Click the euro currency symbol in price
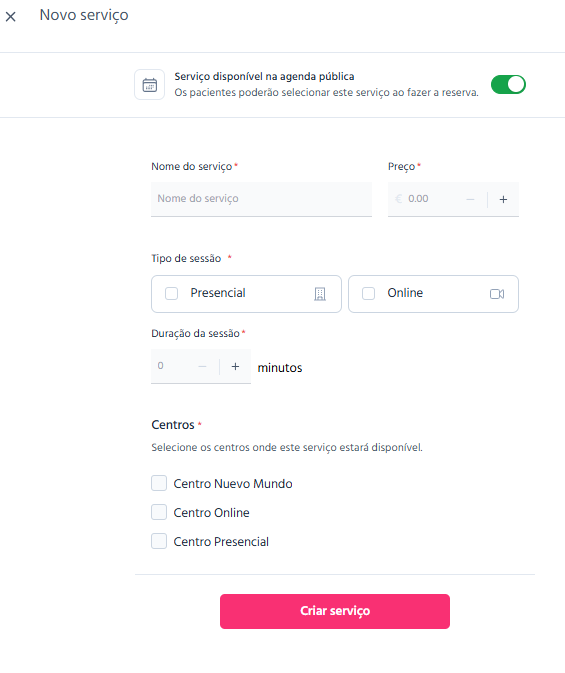Viewport: 565px width, 673px height. (399, 199)
